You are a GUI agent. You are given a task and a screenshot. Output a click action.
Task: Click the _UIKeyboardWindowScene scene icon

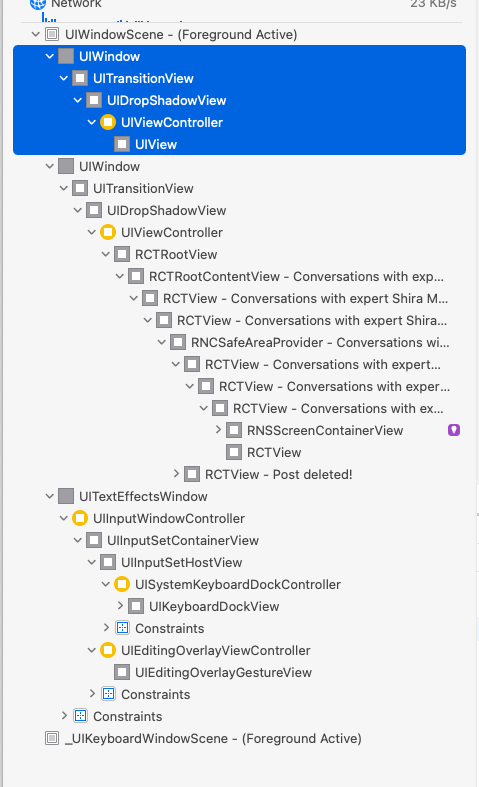coord(52,738)
